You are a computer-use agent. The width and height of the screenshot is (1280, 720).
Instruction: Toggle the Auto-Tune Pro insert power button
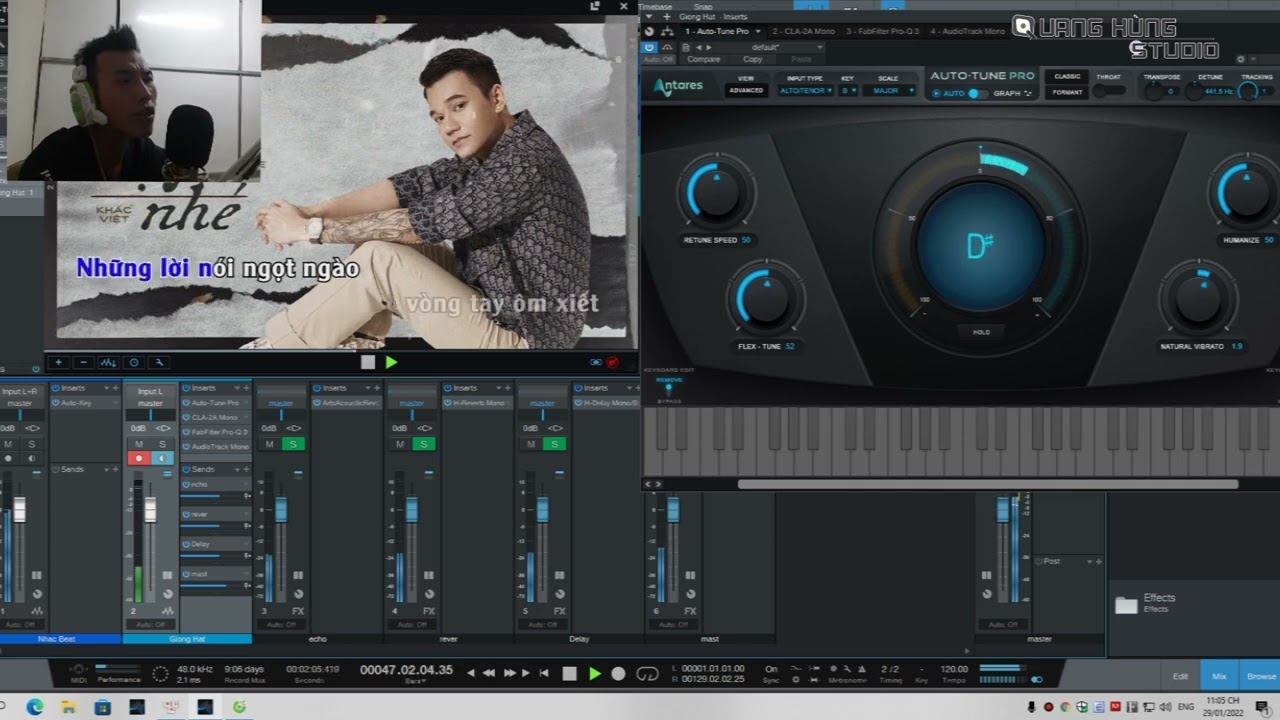click(187, 403)
